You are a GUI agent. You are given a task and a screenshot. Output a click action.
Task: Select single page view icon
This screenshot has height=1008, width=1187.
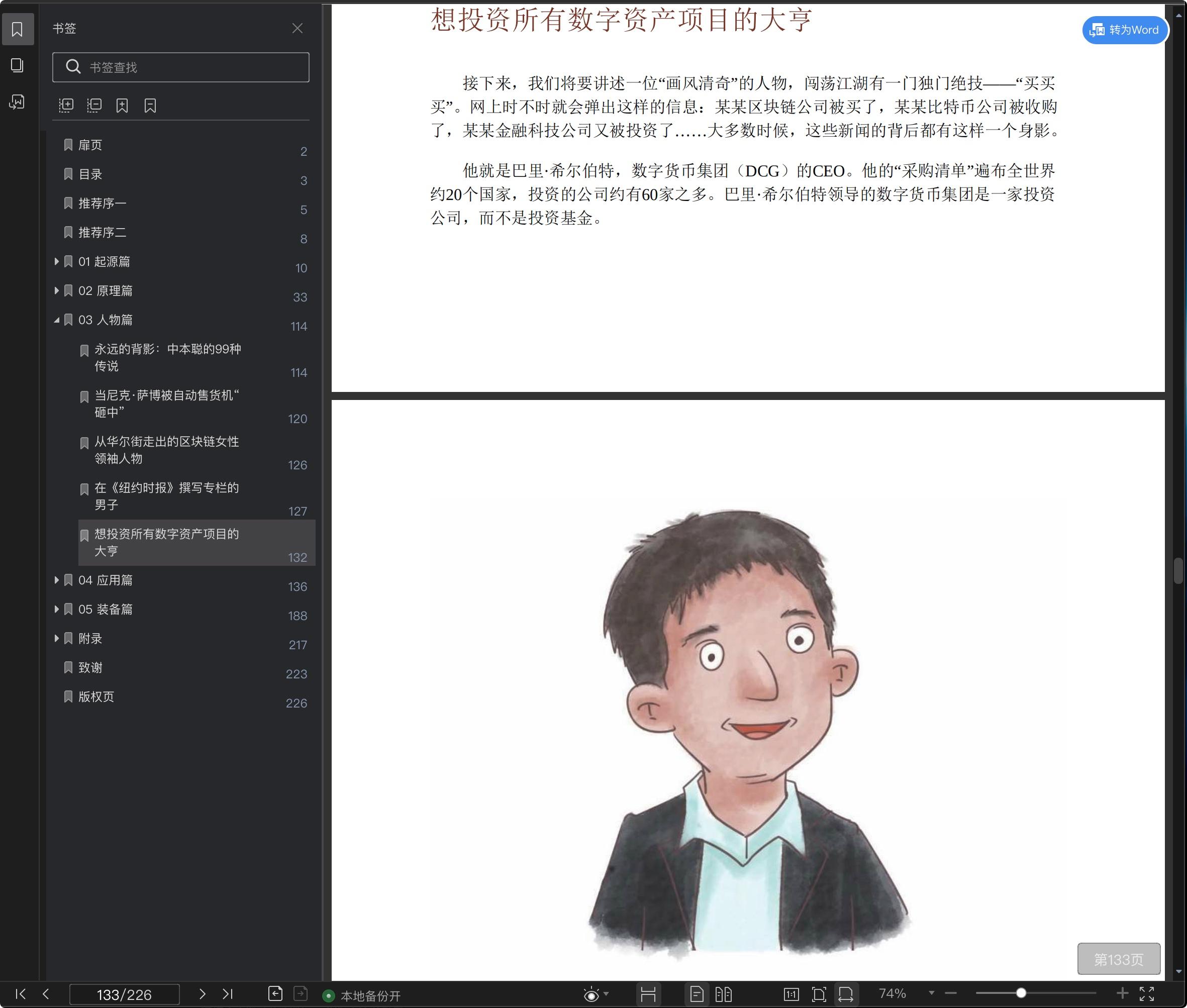pos(697,994)
